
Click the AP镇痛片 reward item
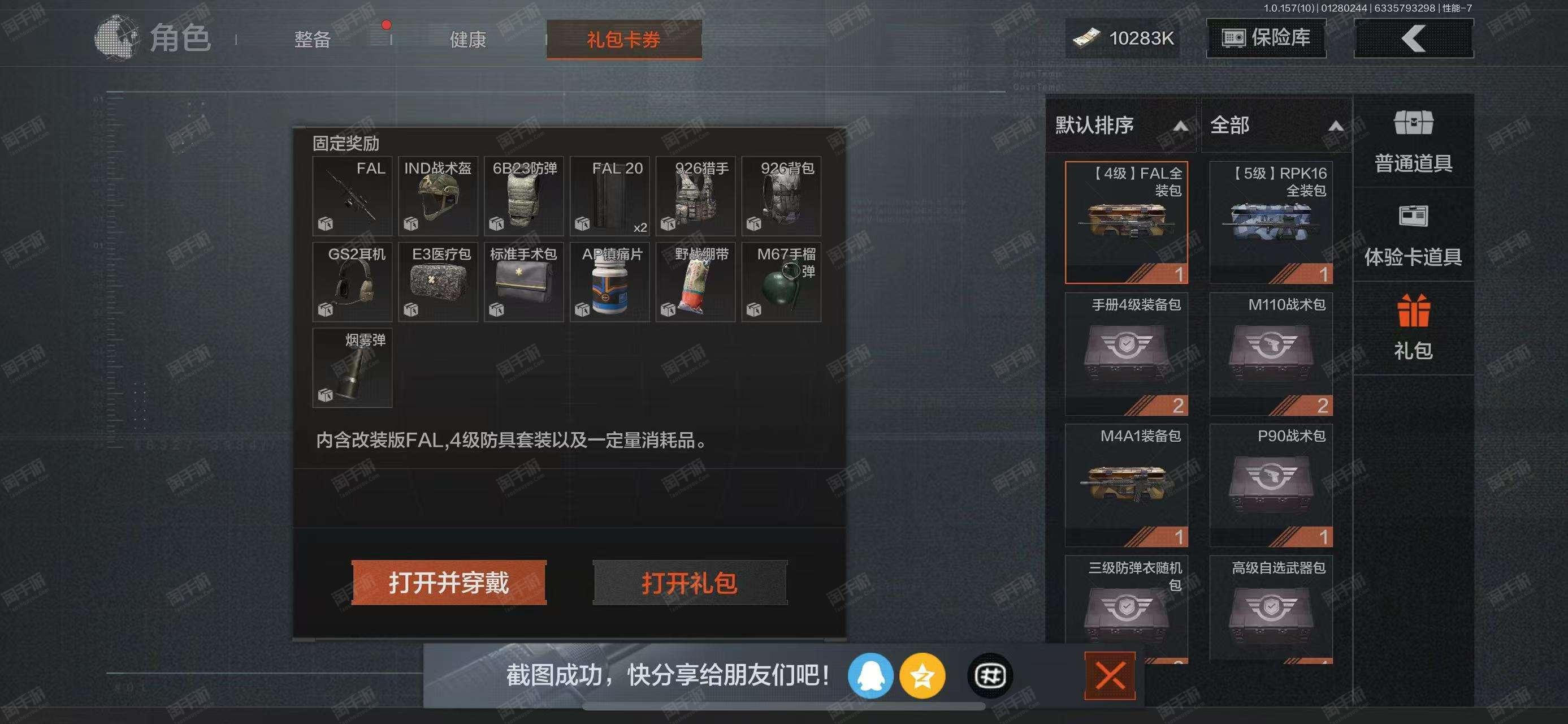tap(609, 282)
